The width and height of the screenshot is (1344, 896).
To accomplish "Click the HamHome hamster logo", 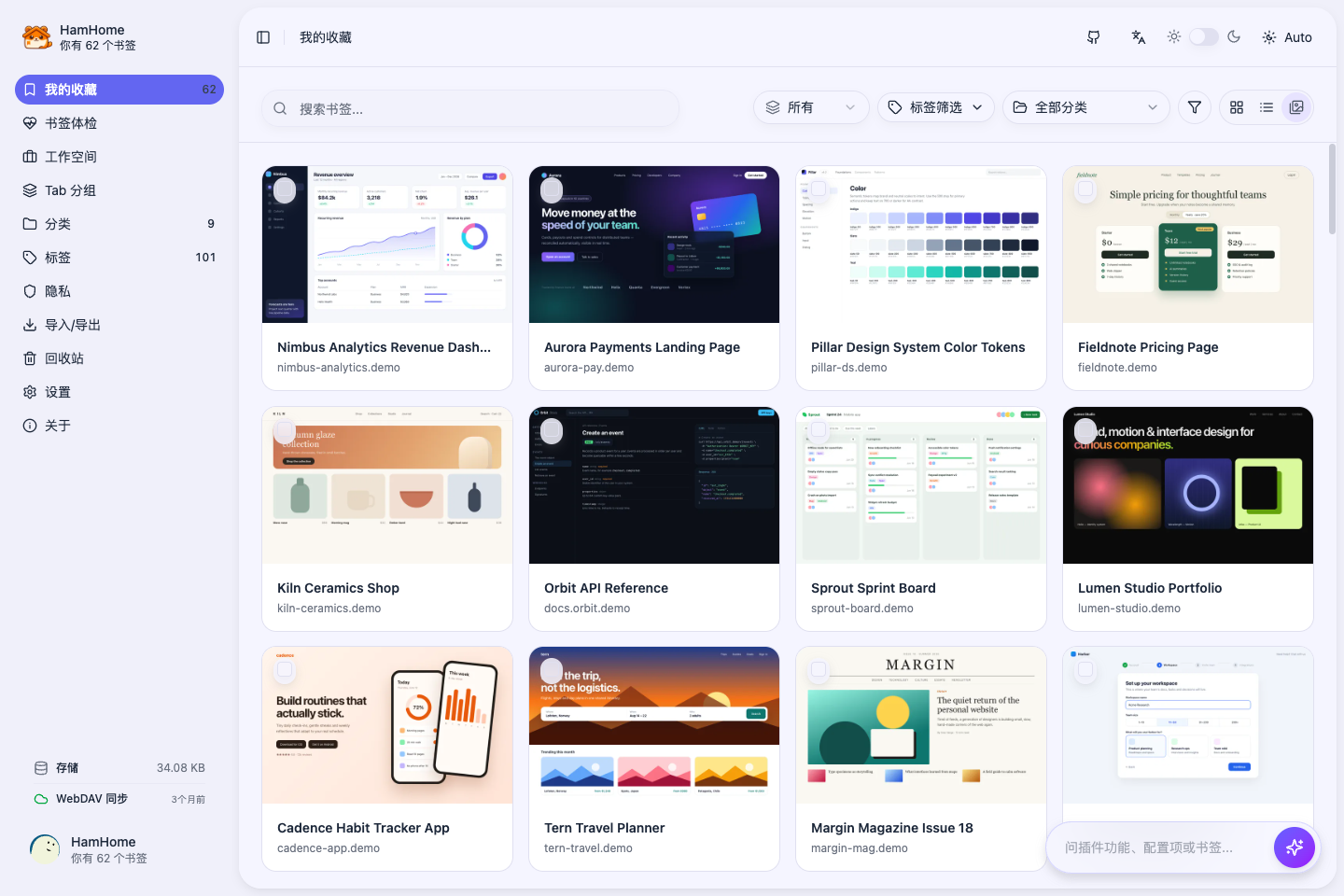I will (36, 37).
